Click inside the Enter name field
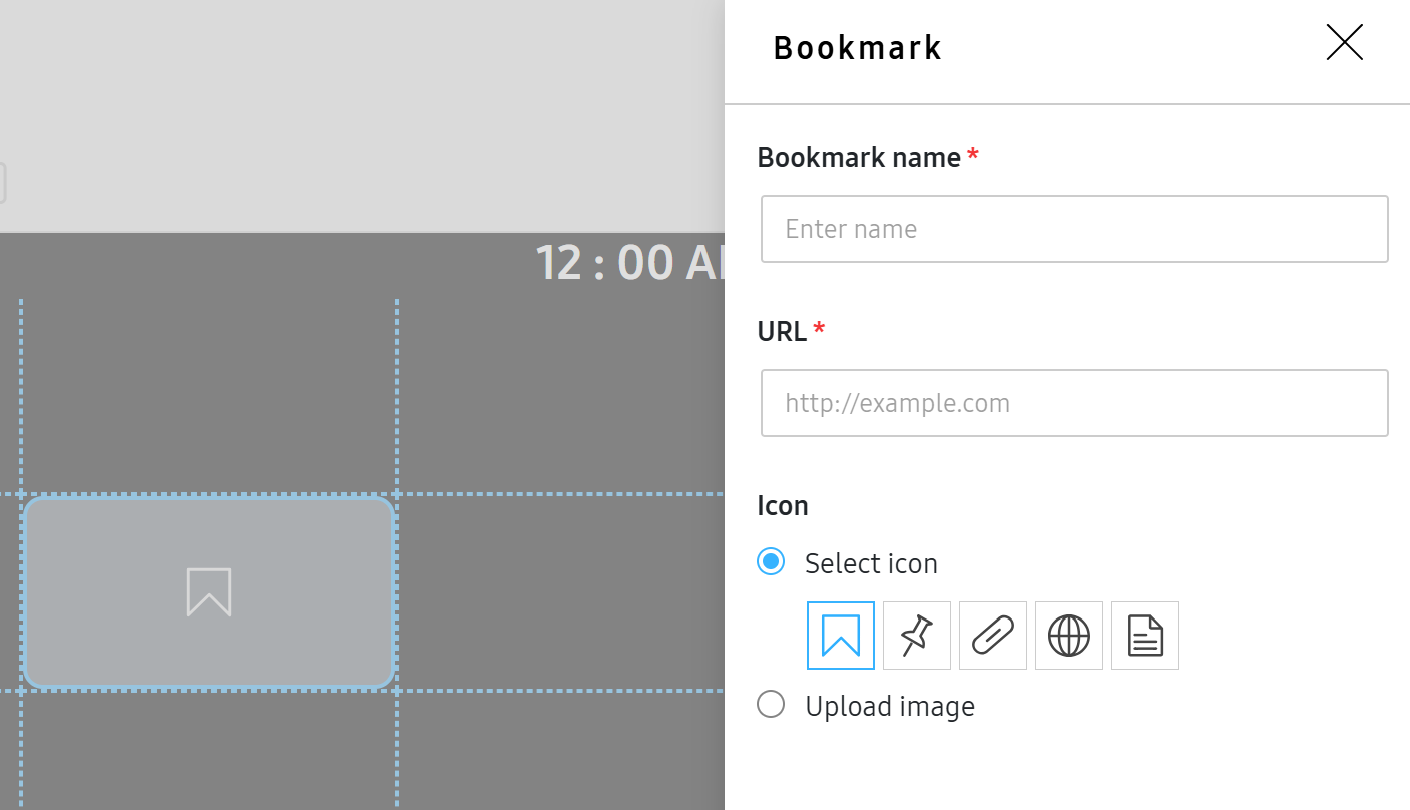The width and height of the screenshot is (1410, 810). coord(1074,229)
